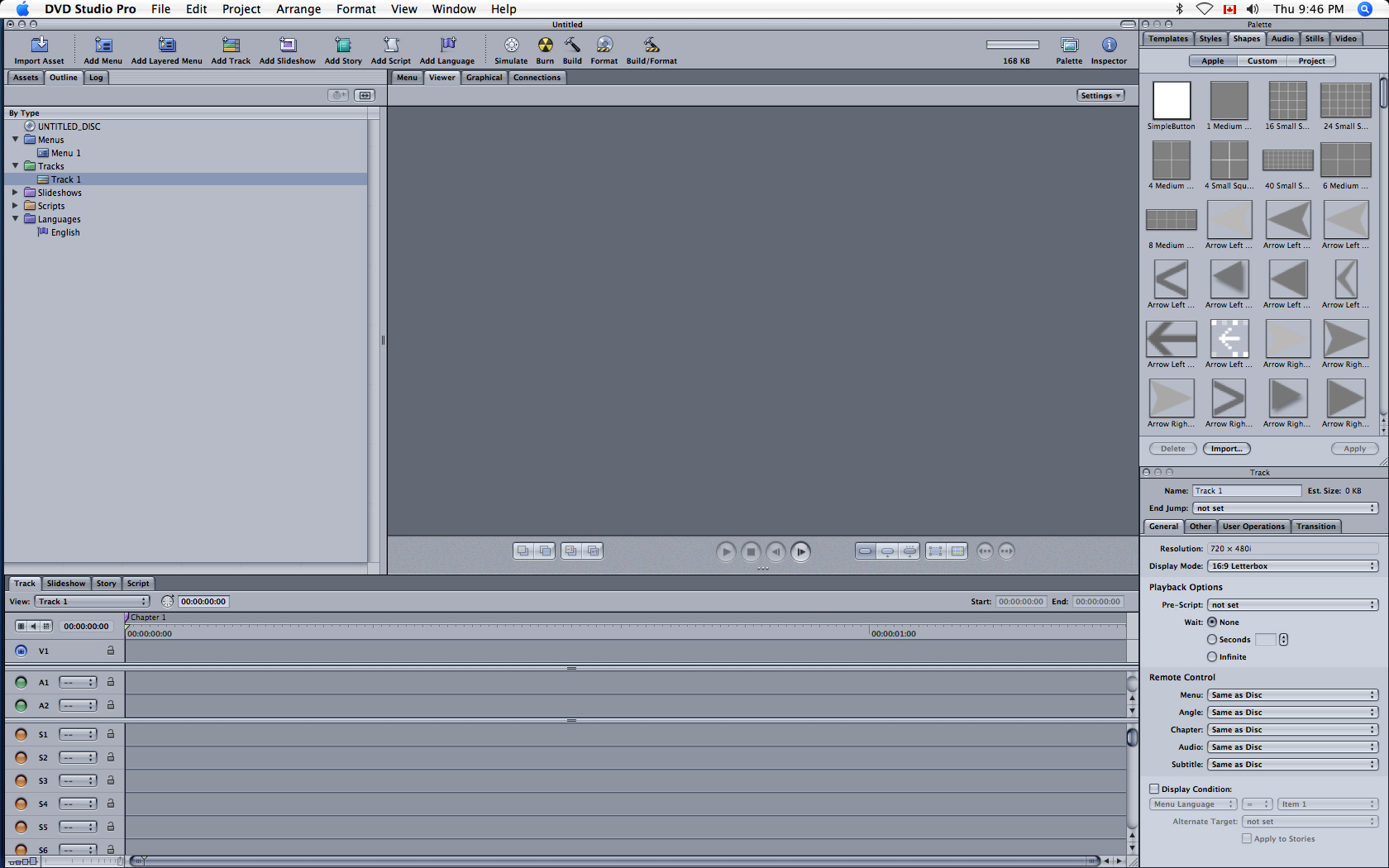
Task: Toggle the A2 audio stream button
Action: pos(21,705)
